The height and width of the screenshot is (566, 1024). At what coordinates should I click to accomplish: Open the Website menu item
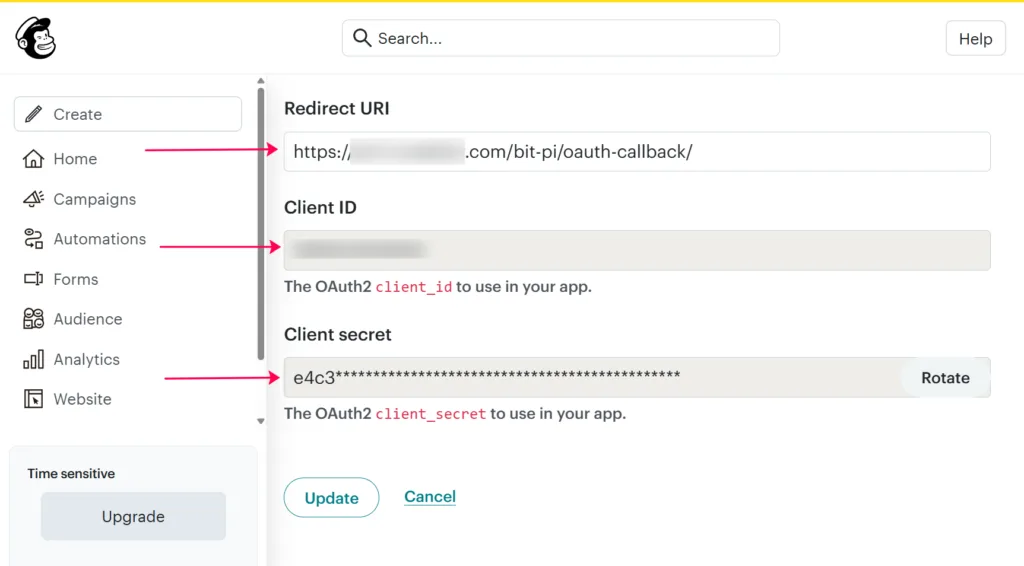82,399
